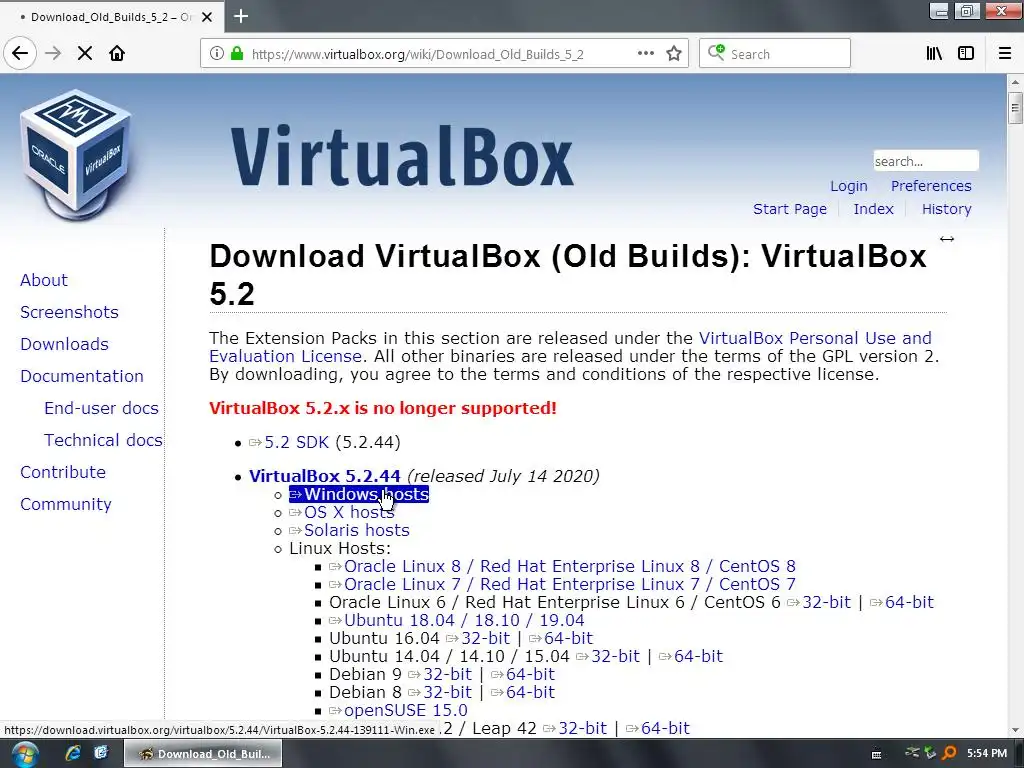
Task: Click the scrollbar down arrow
Action: (x=1015, y=730)
